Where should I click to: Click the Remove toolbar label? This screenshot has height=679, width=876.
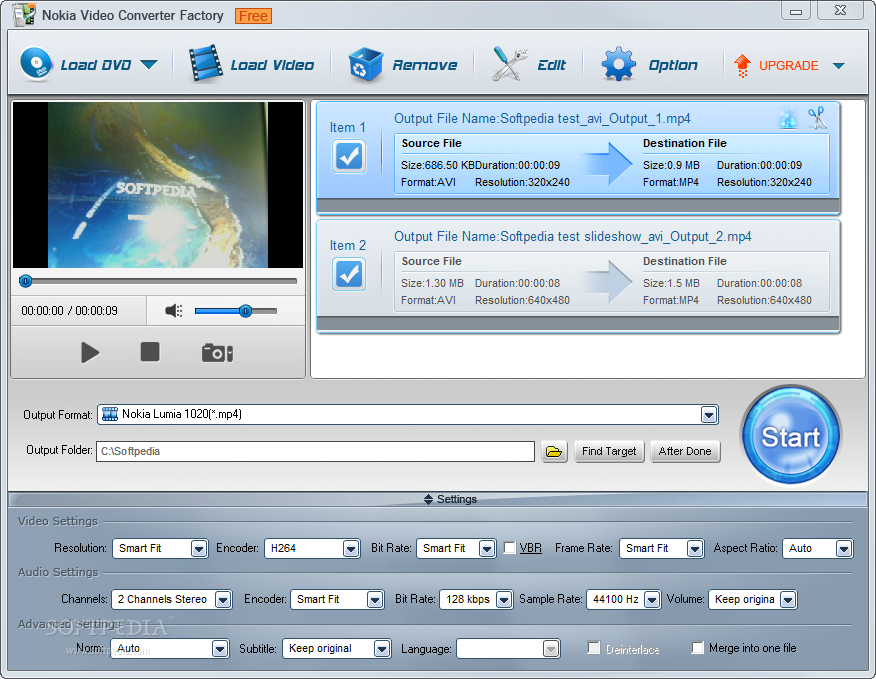click(425, 65)
